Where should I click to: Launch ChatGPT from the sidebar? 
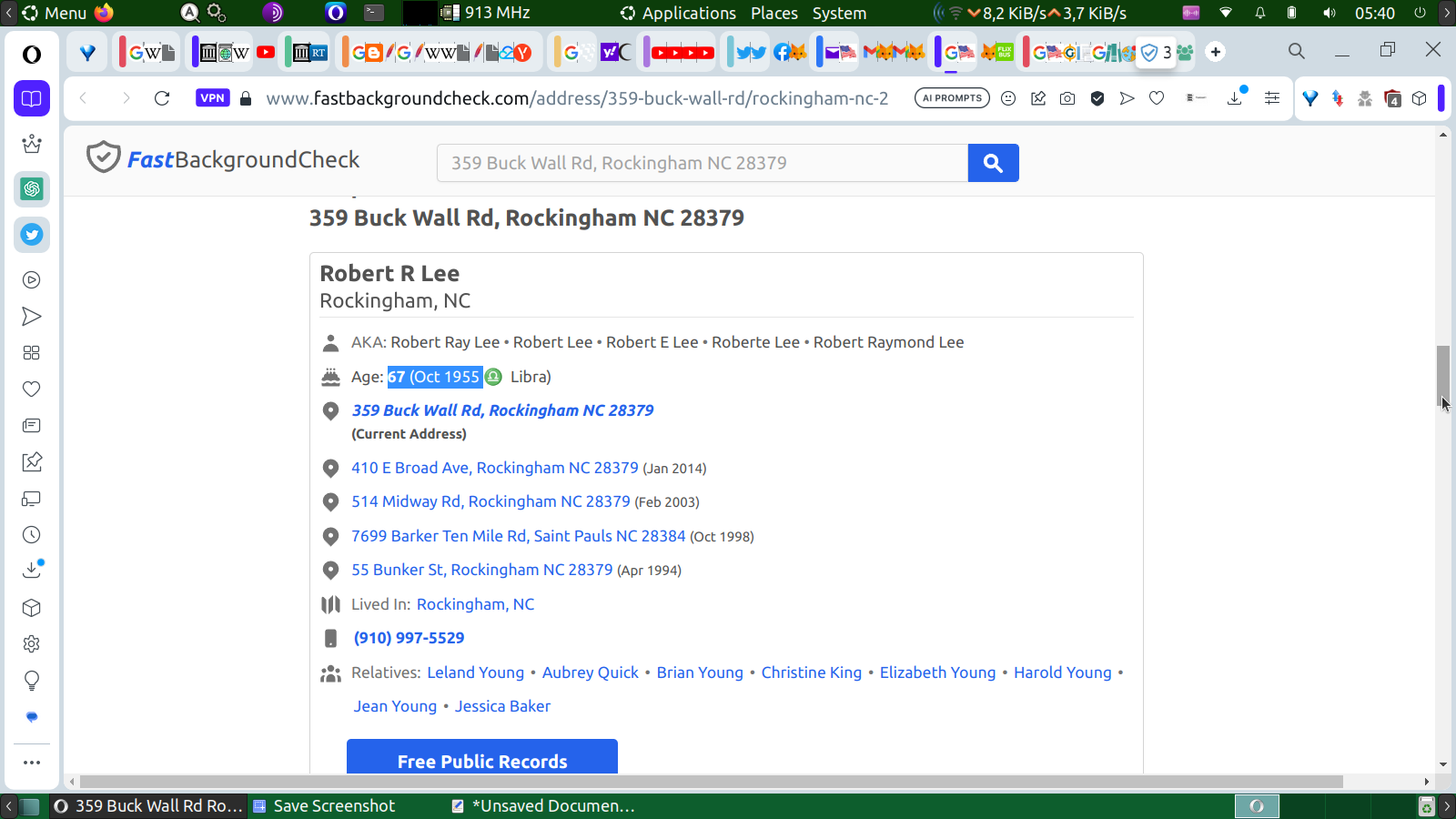pos(32,189)
